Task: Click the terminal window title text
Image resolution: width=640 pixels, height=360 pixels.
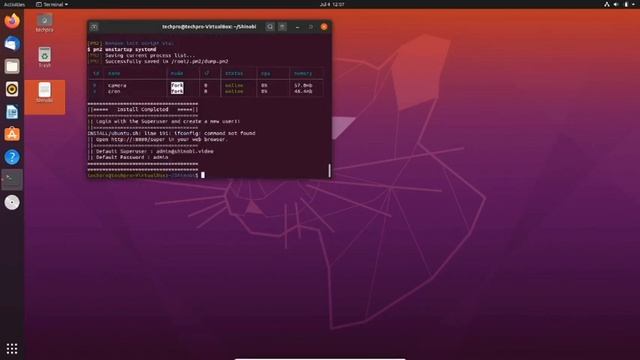Action: pos(209,27)
